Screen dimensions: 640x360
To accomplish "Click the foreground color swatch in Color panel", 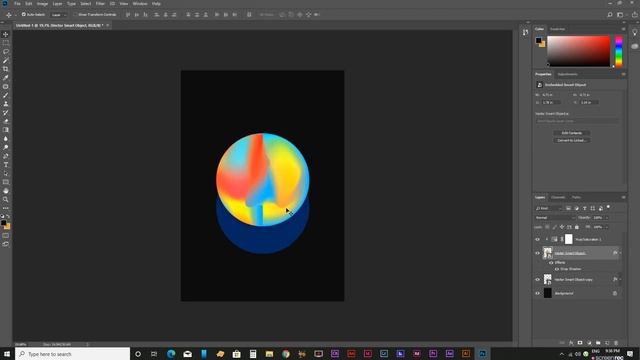I will tap(538, 40).
